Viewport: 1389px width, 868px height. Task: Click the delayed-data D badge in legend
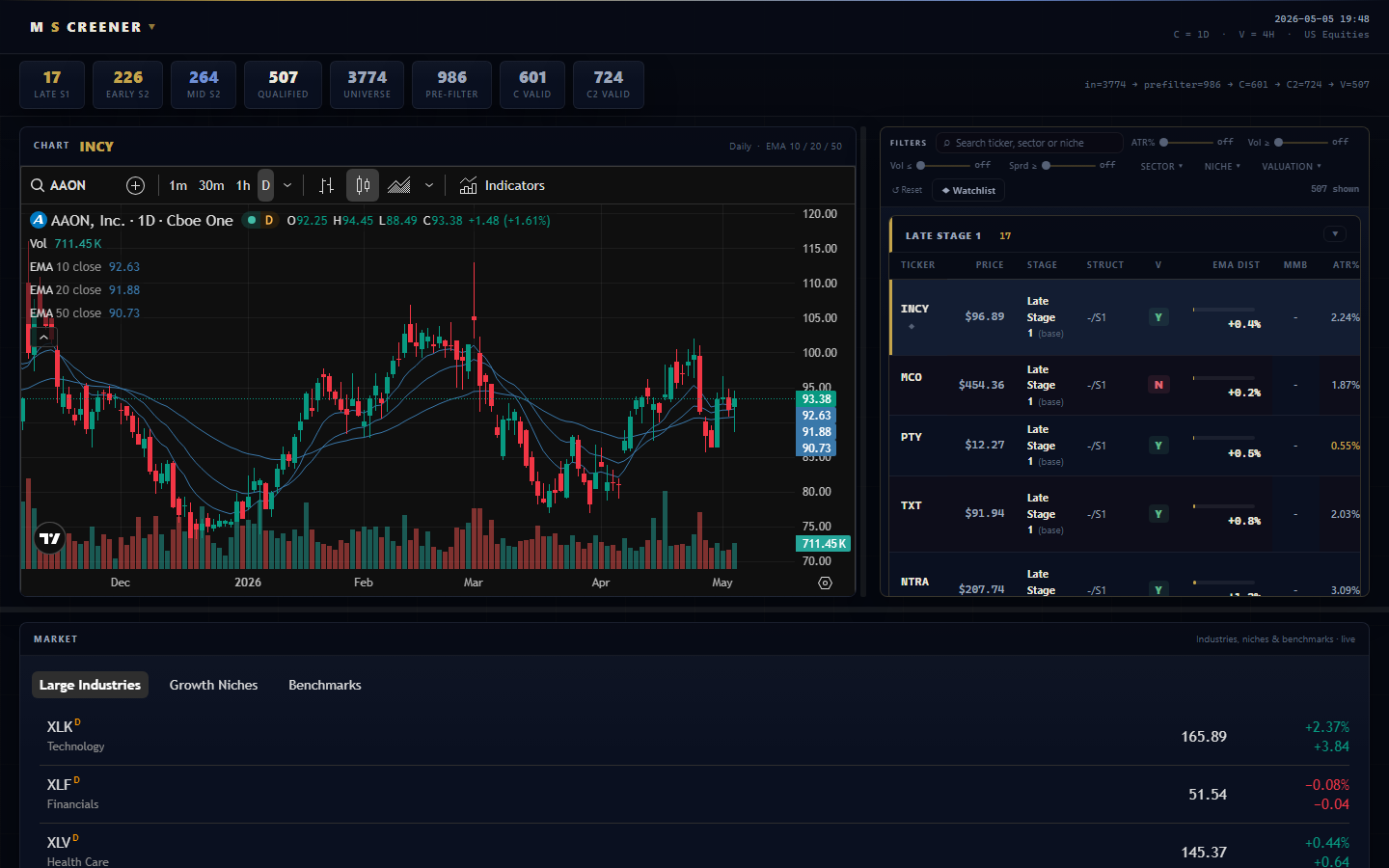(269, 220)
